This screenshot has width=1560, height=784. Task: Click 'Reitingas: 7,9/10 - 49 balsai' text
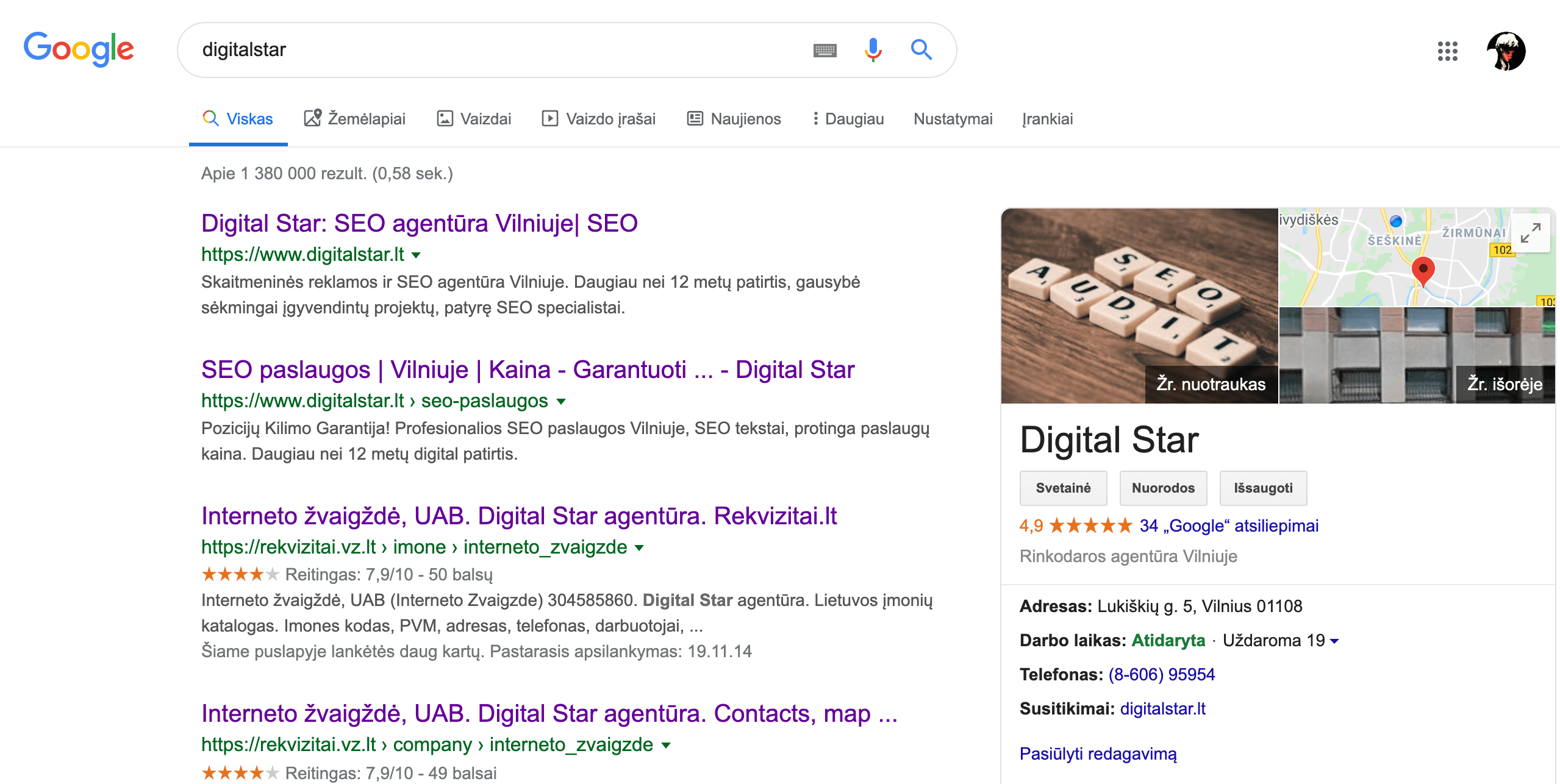pos(391,773)
